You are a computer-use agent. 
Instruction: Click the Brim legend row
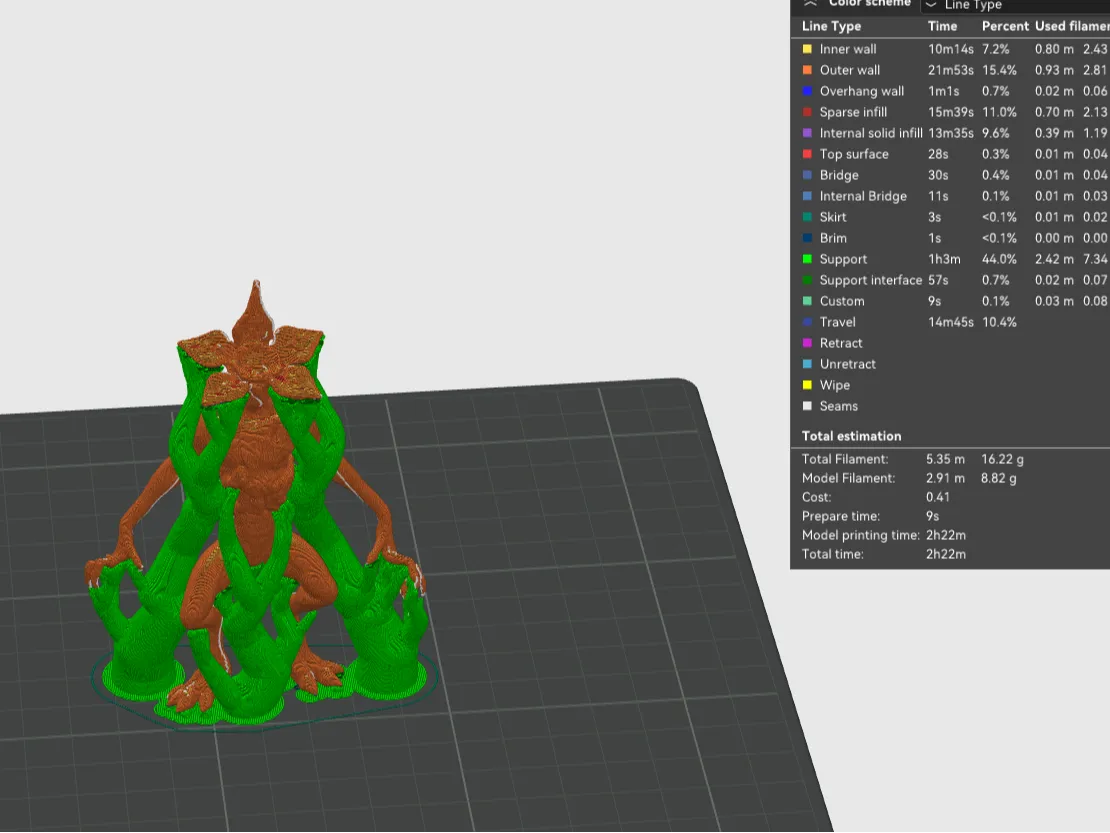pyautogui.click(x=832, y=238)
